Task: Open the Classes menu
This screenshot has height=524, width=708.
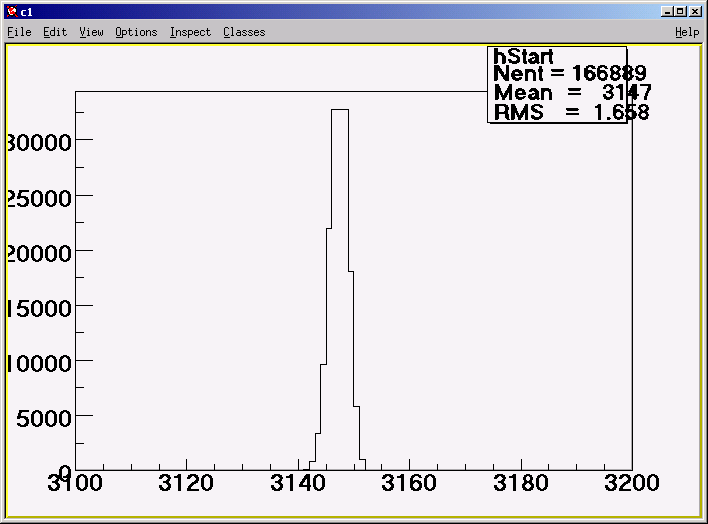Action: (244, 32)
